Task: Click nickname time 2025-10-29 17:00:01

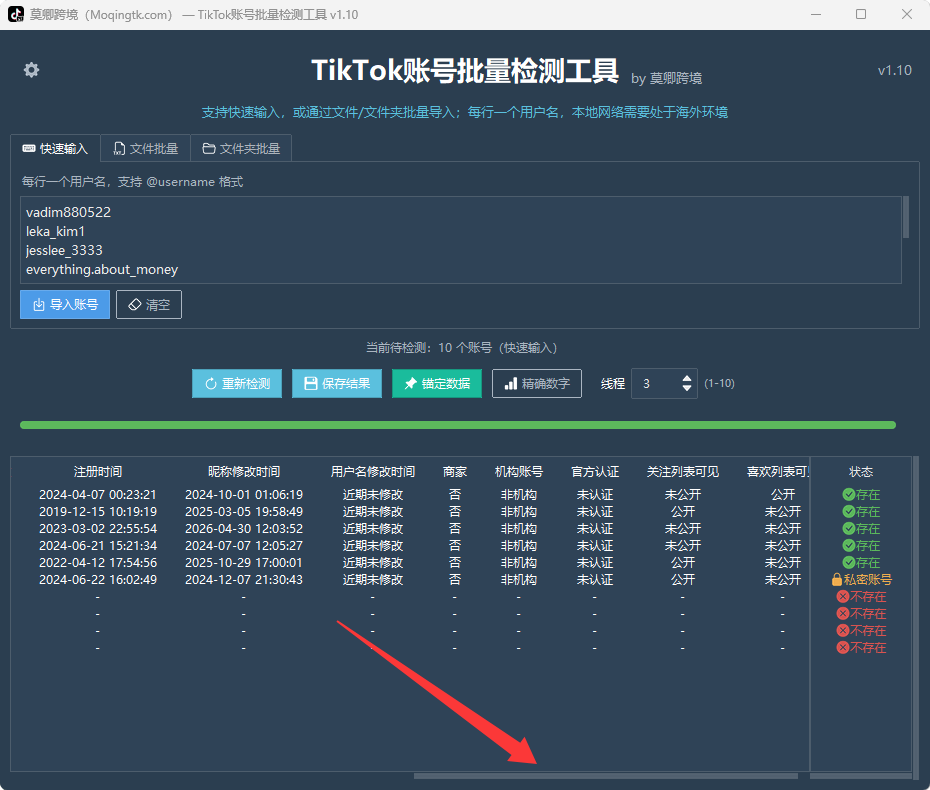Action: coord(244,563)
